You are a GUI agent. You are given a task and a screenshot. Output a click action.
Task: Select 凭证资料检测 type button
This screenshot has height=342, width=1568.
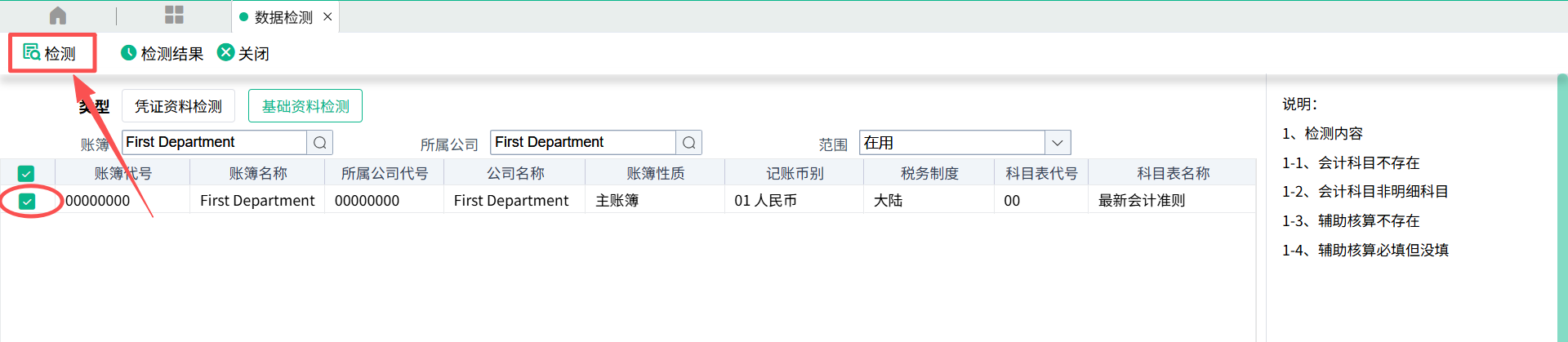(x=178, y=106)
